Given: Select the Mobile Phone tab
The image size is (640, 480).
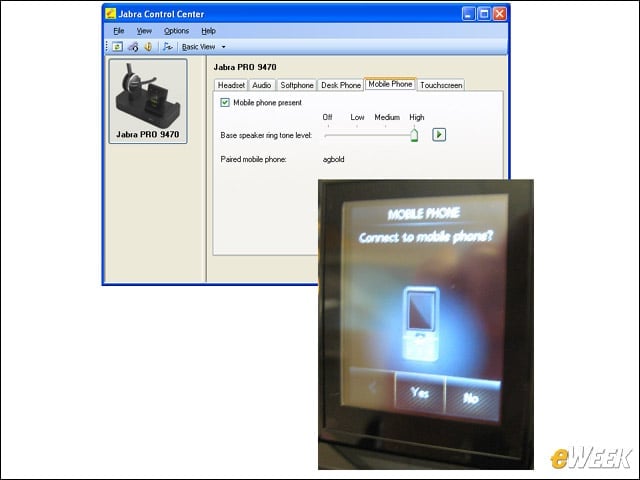Looking at the screenshot, I should pyautogui.click(x=390, y=84).
